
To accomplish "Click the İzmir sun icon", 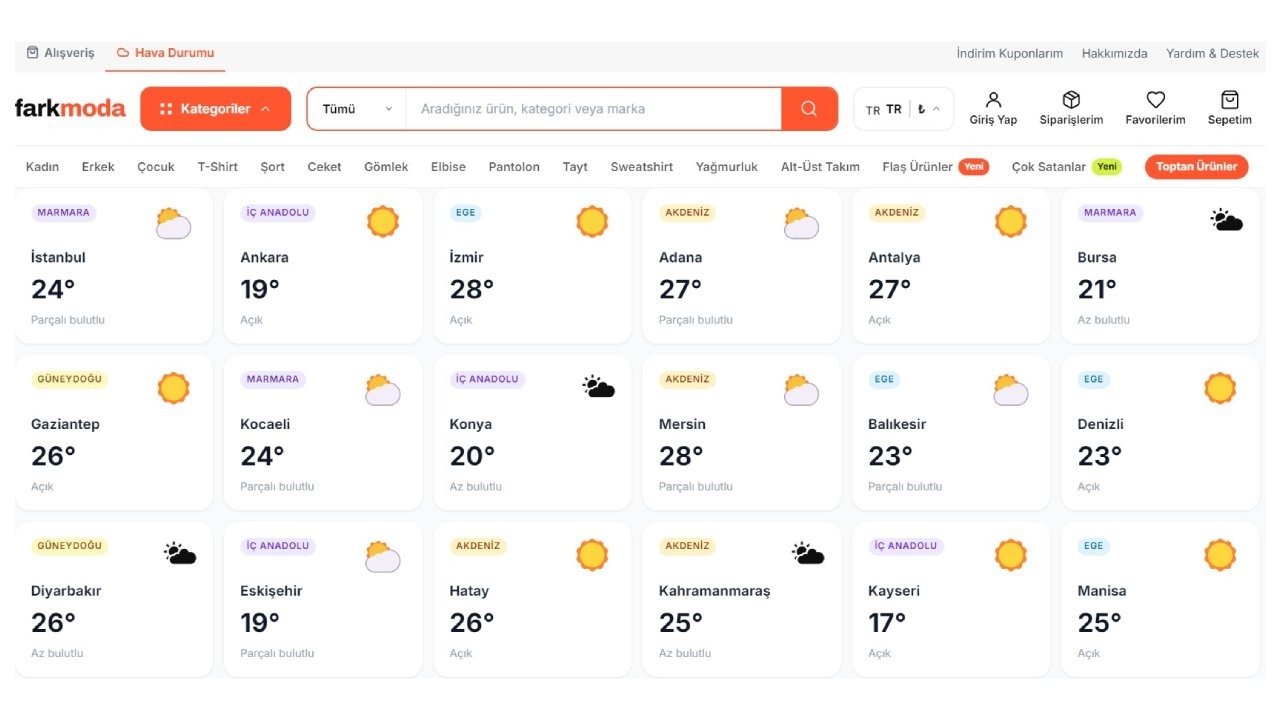I will pyautogui.click(x=592, y=221).
